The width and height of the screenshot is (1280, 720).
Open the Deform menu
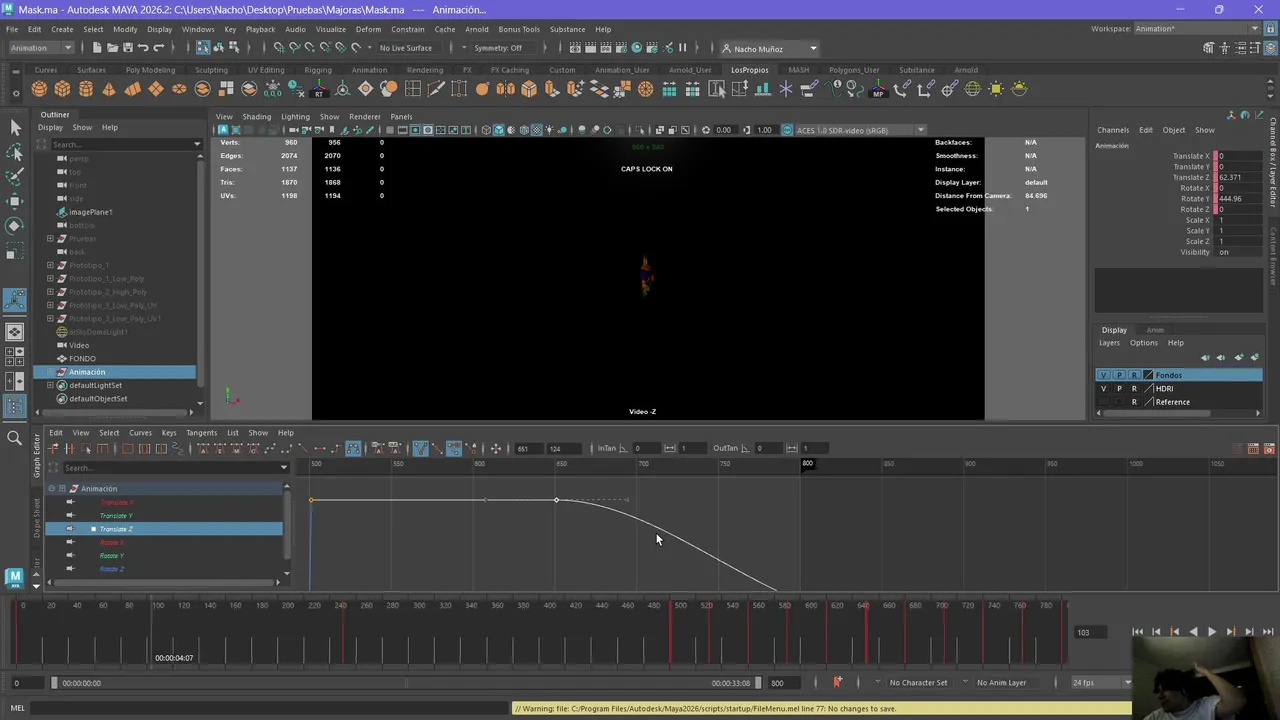[x=368, y=29]
